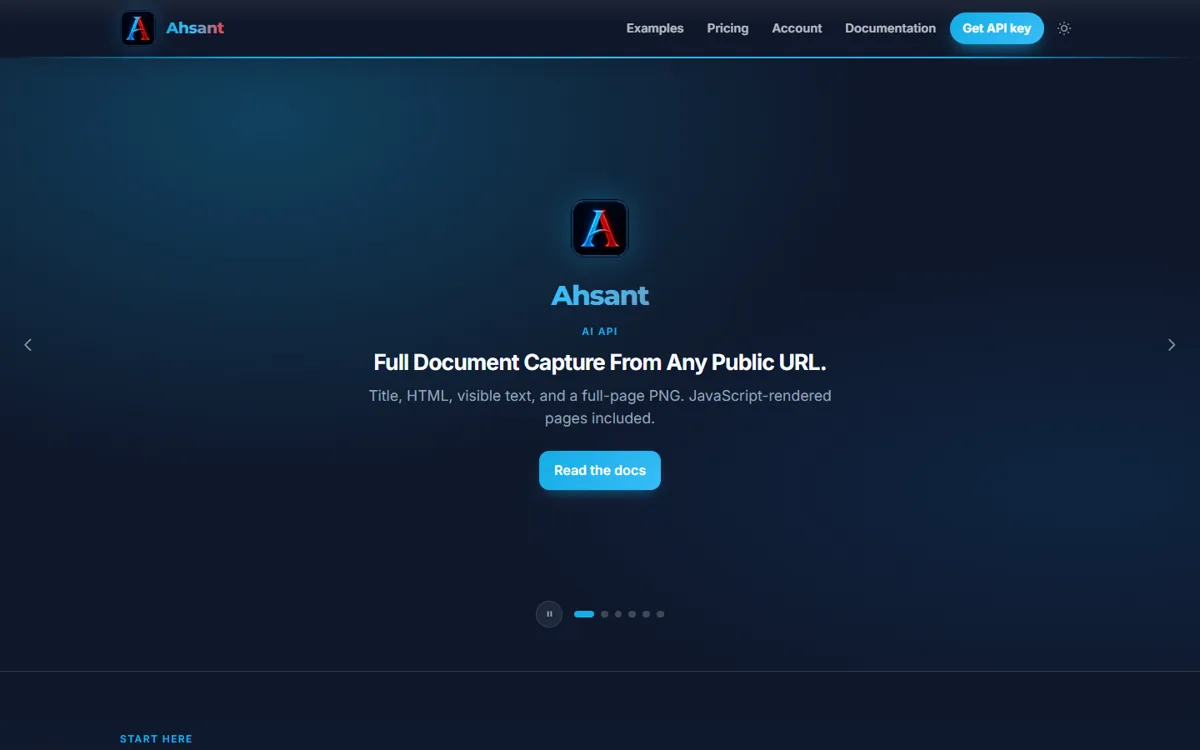Open the Examples menu item
The height and width of the screenshot is (750, 1200).
[655, 28]
